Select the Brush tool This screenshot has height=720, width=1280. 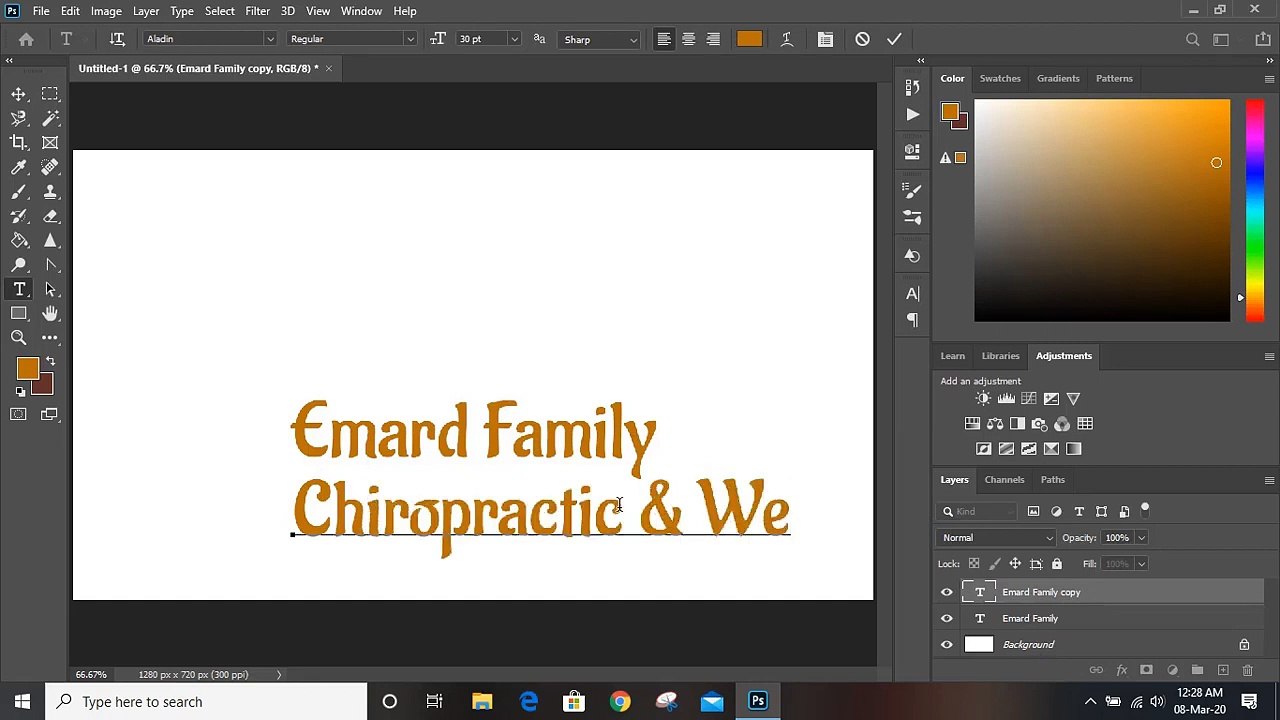coord(19,192)
